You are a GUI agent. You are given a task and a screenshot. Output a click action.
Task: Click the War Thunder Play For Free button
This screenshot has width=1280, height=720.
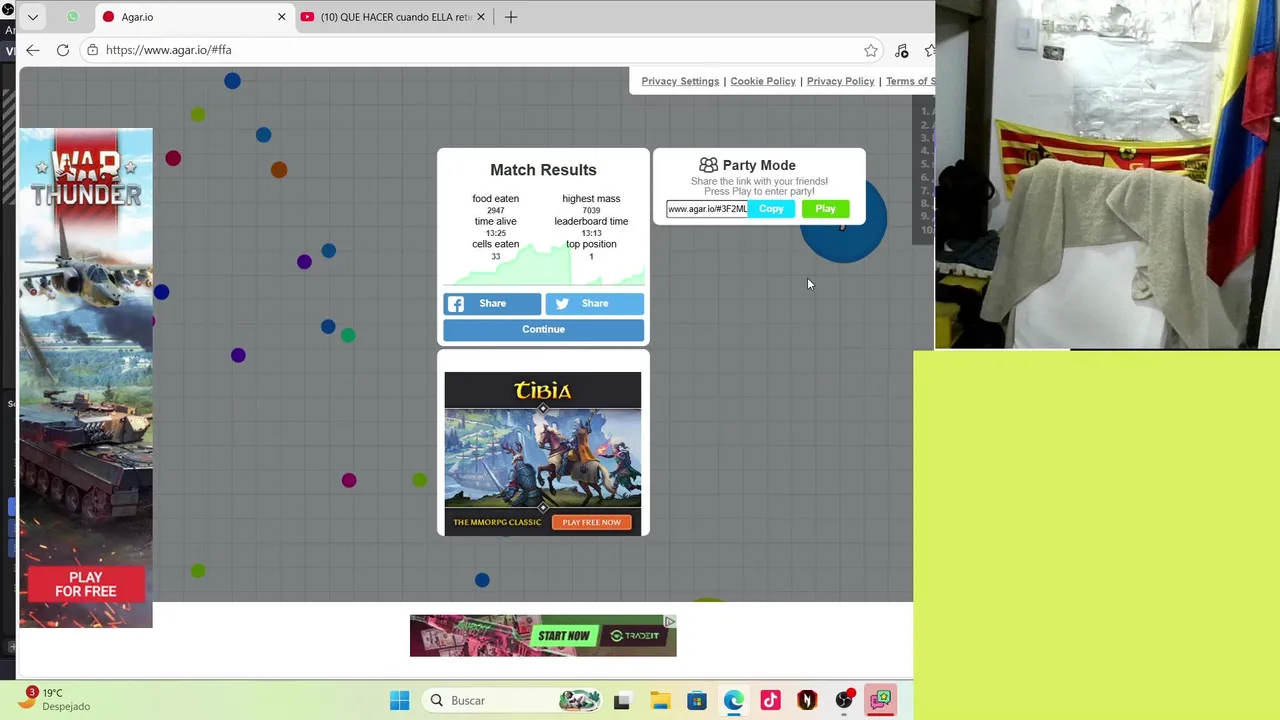86,585
